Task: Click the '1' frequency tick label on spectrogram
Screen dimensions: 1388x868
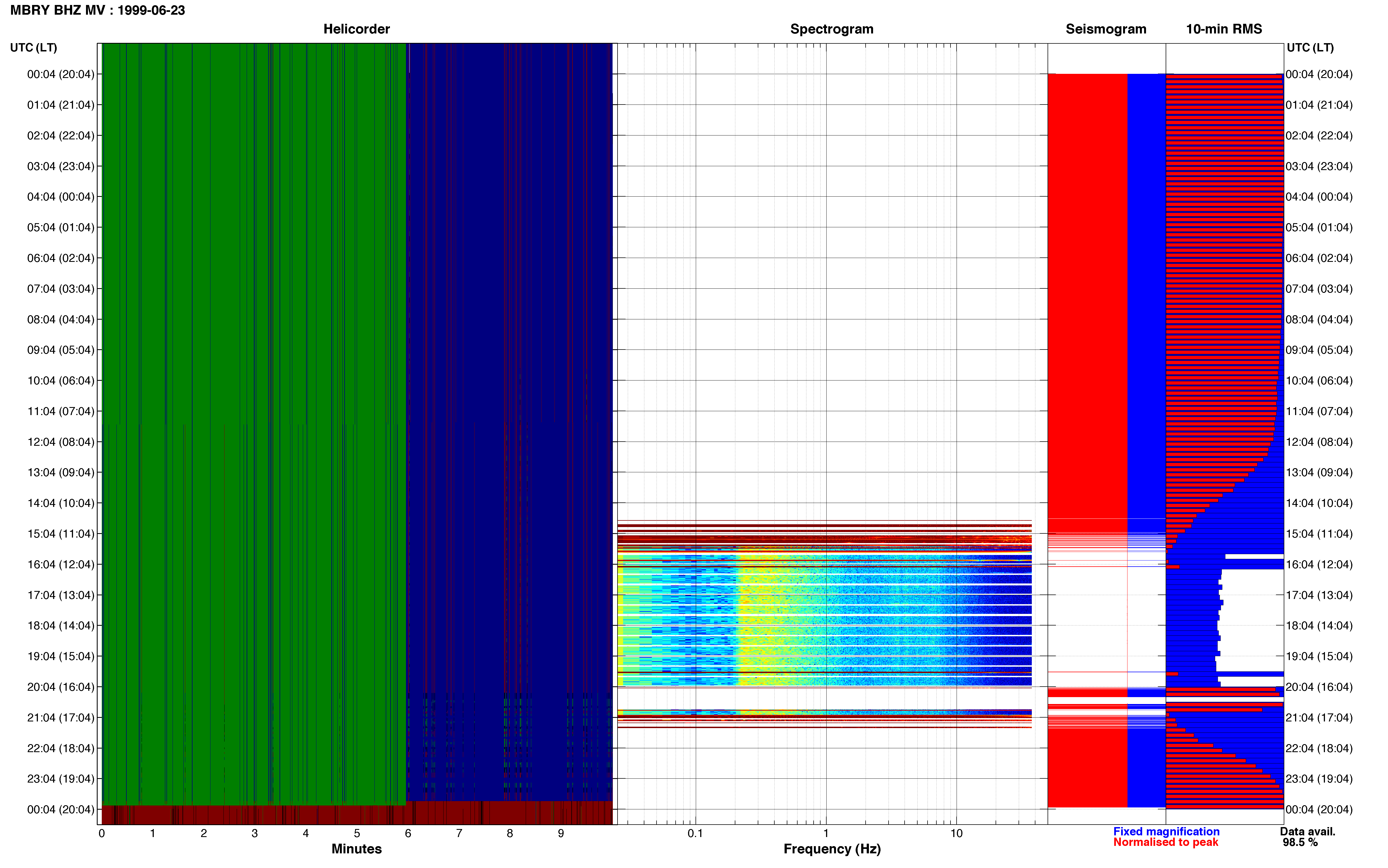Action: tap(826, 833)
